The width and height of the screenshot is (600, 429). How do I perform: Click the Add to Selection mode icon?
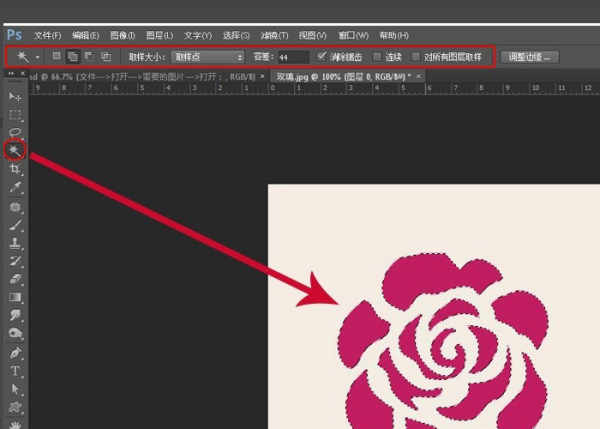pyautogui.click(x=73, y=57)
